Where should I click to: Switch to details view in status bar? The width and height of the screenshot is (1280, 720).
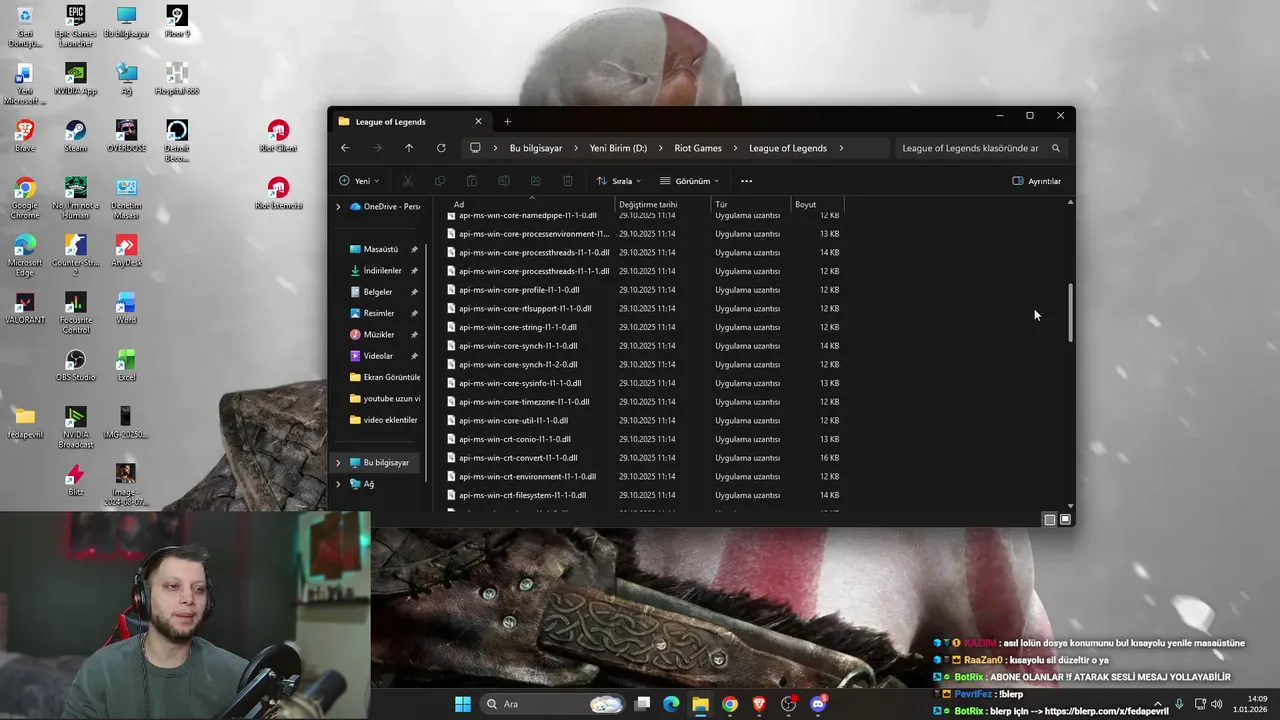point(1049,519)
